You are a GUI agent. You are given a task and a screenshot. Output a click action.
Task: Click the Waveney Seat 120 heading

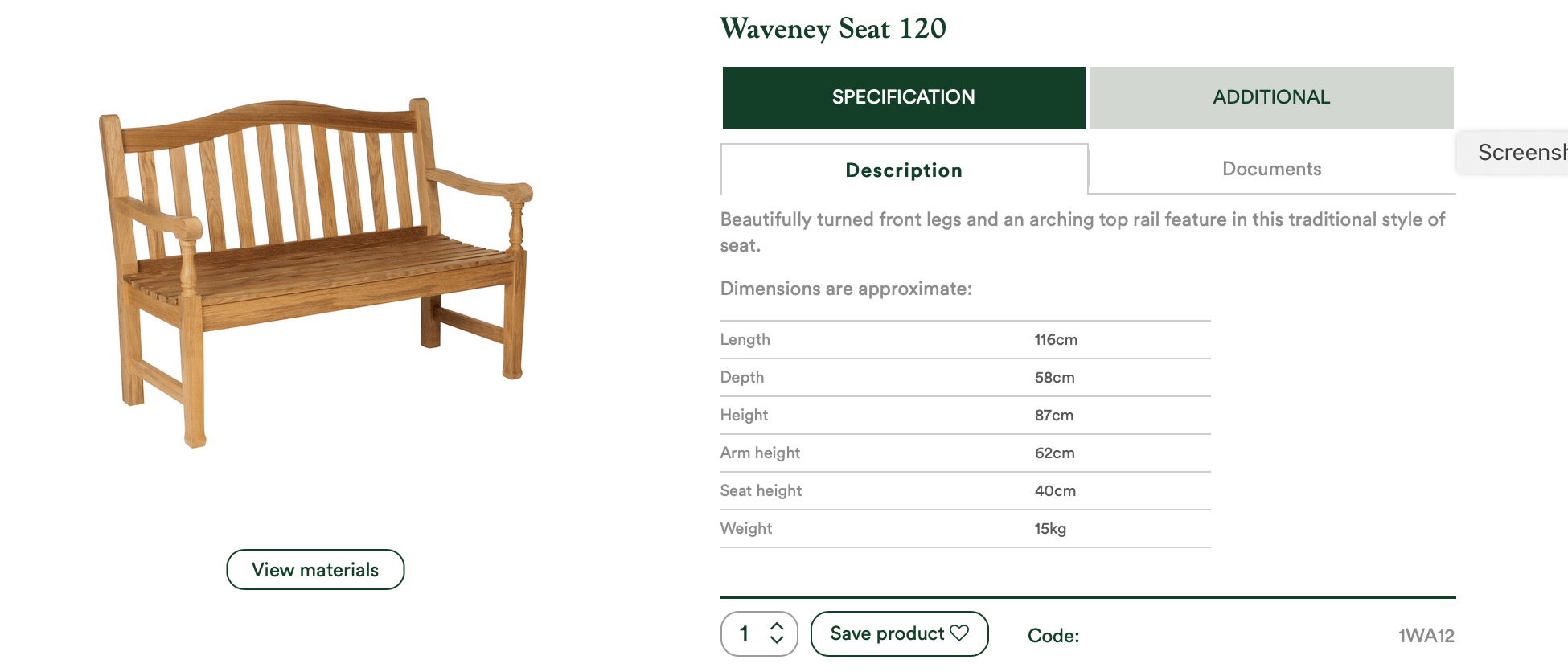coord(832,29)
